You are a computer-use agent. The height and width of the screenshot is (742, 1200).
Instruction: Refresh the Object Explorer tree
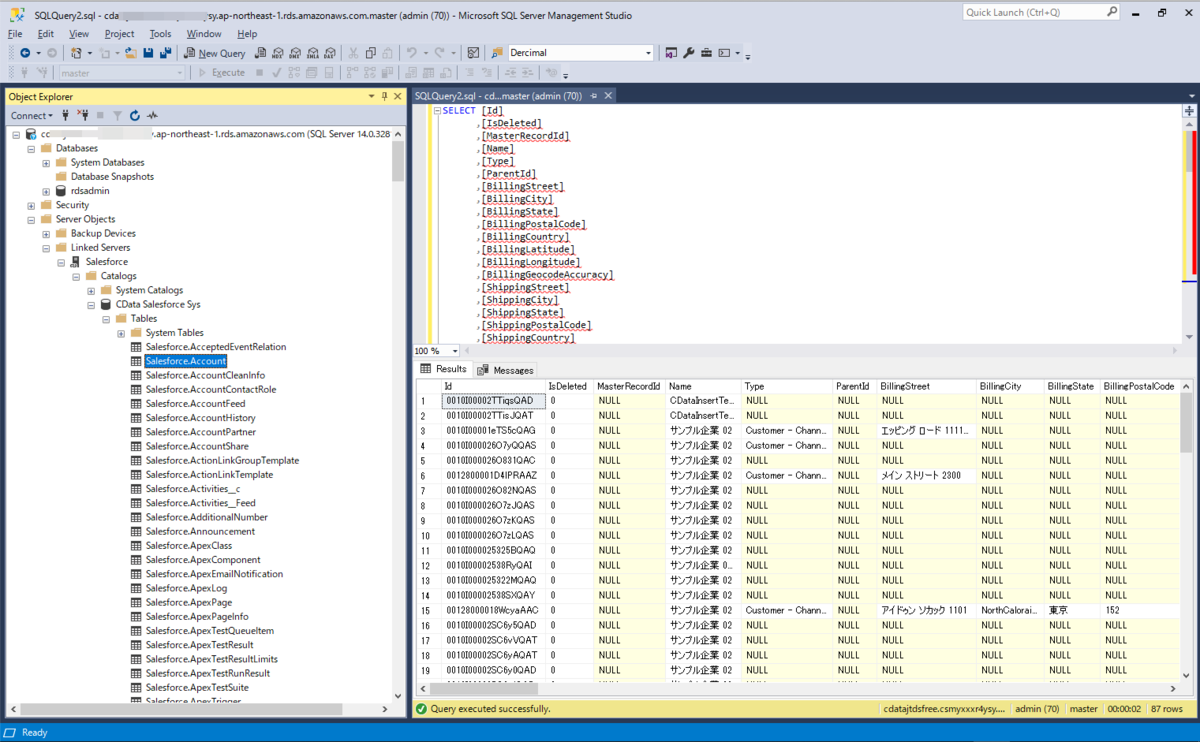pyautogui.click(x=134, y=116)
